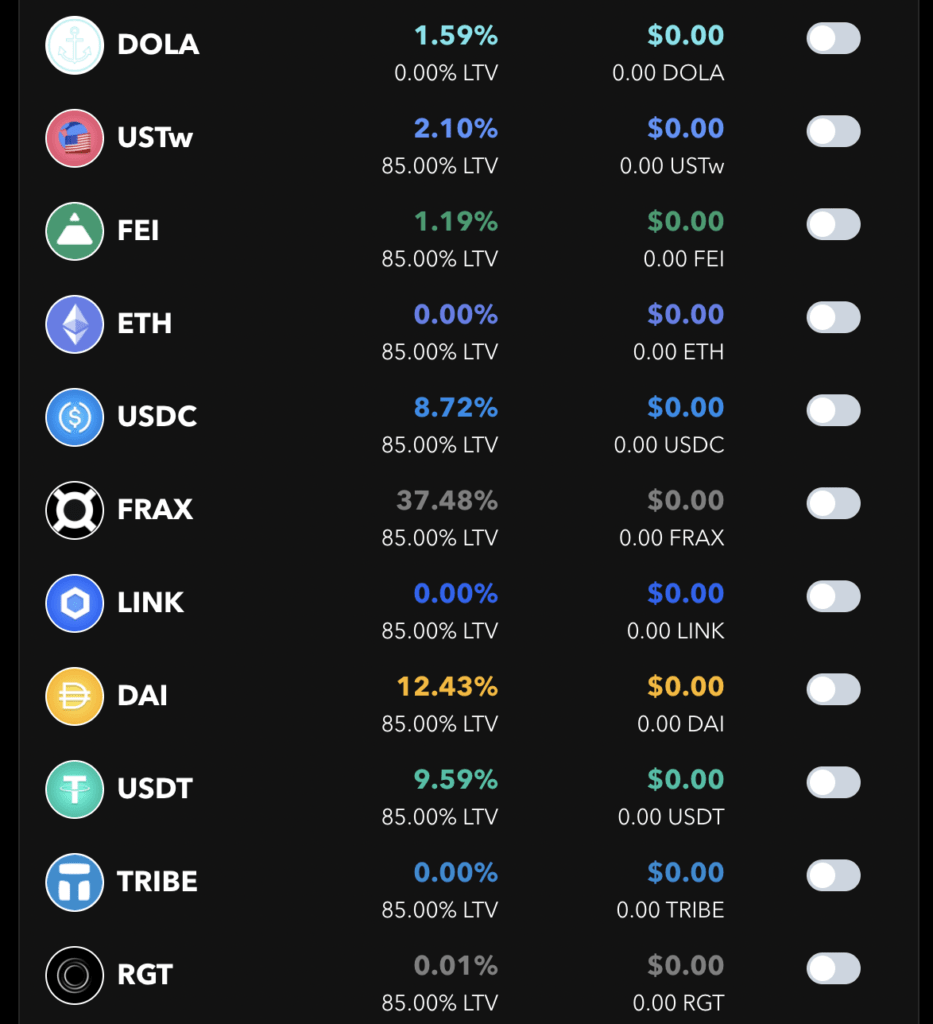933x1024 pixels.
Task: Click the ETH diamond token icon
Action: tap(74, 324)
